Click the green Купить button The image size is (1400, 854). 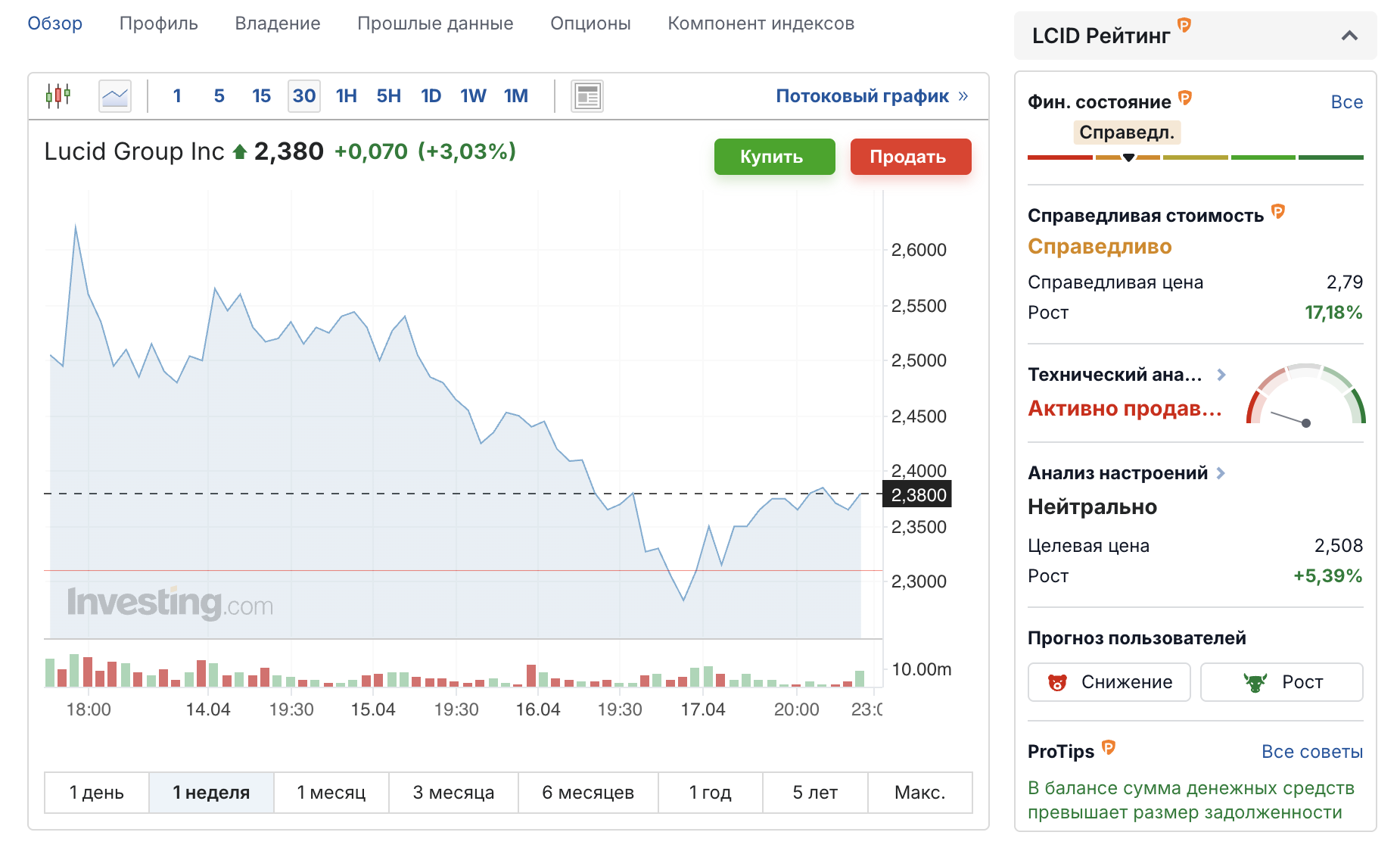tap(774, 157)
